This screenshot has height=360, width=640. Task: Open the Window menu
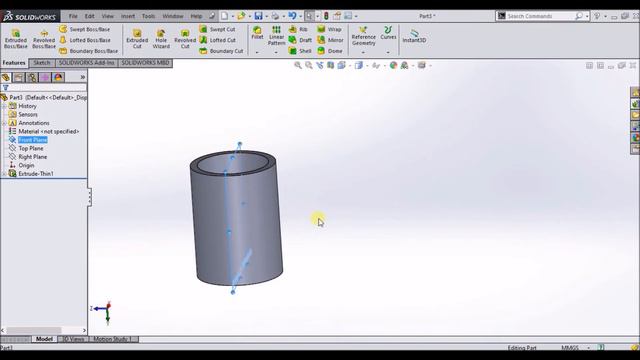pos(173,16)
